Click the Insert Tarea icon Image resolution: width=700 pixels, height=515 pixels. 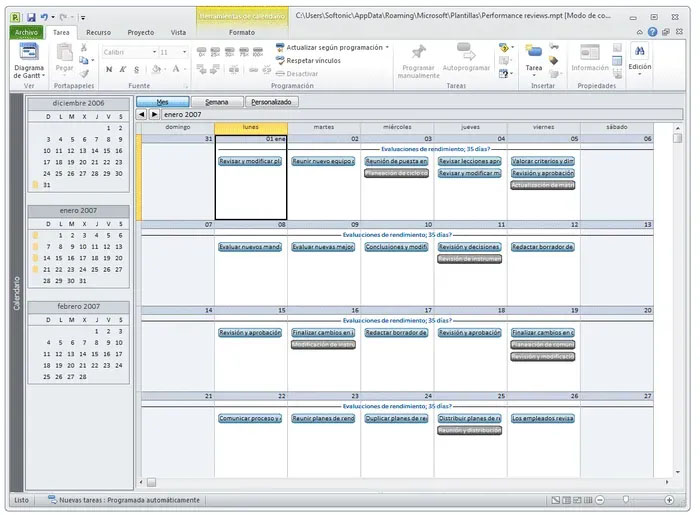533,51
